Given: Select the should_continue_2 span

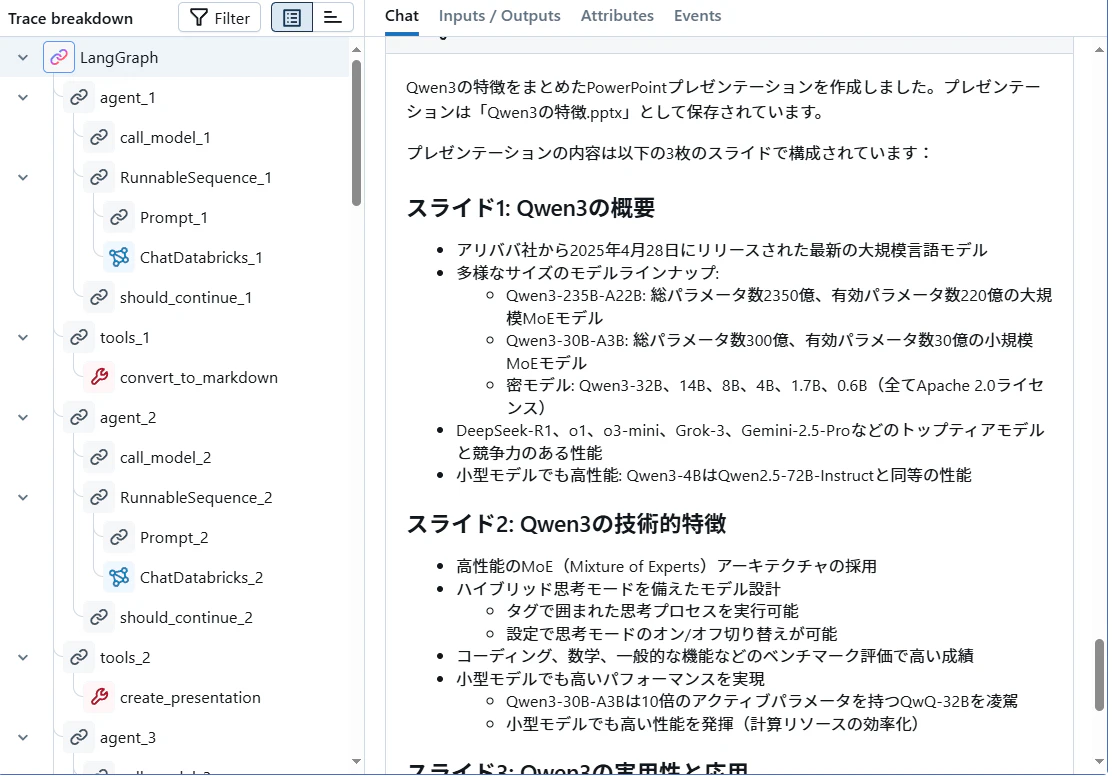Looking at the screenshot, I should 186,618.
